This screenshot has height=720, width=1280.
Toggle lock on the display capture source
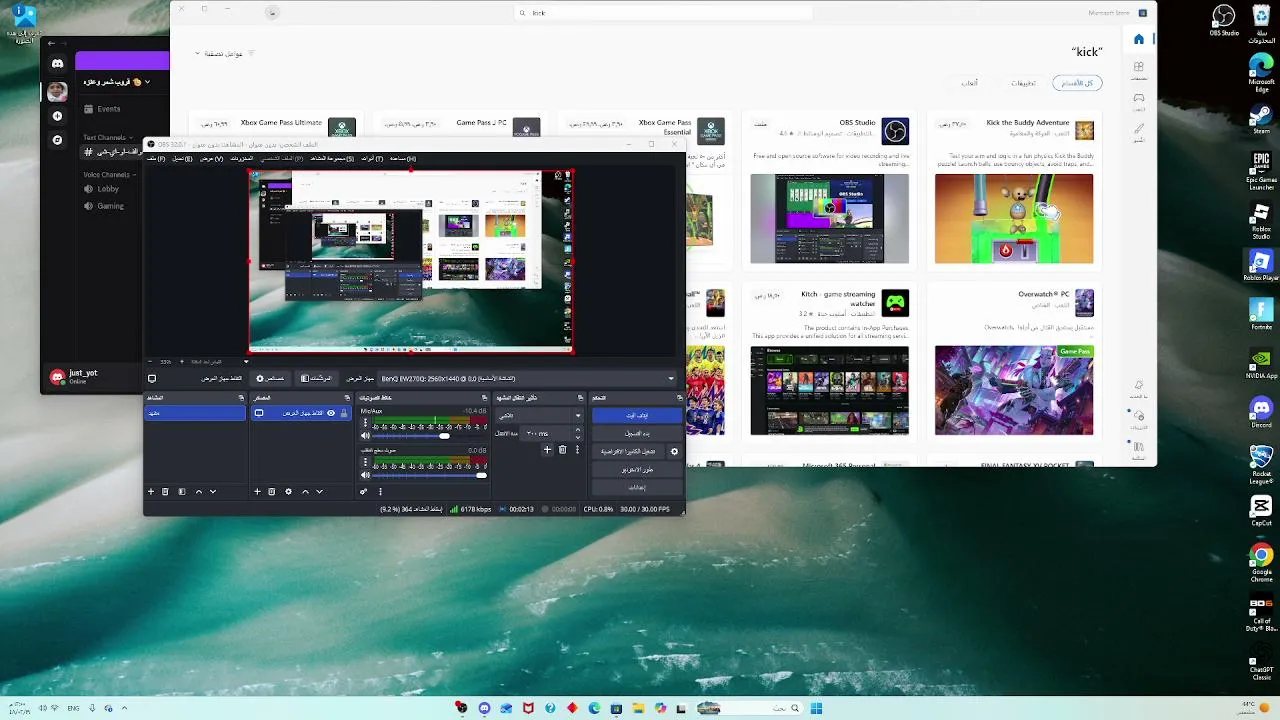[344, 413]
